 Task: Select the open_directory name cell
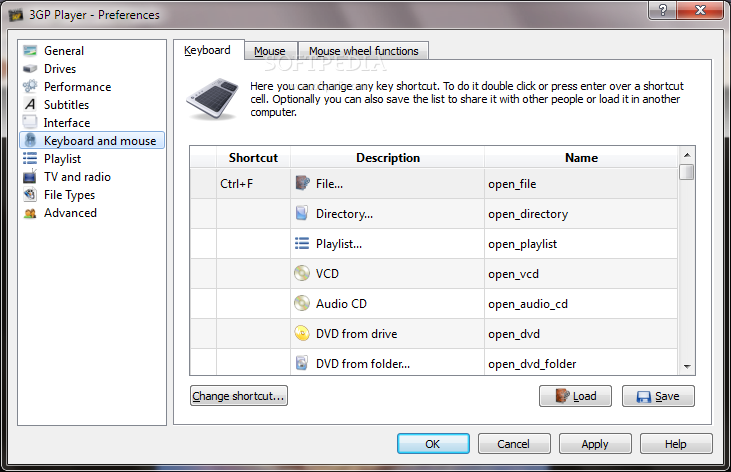(x=581, y=214)
